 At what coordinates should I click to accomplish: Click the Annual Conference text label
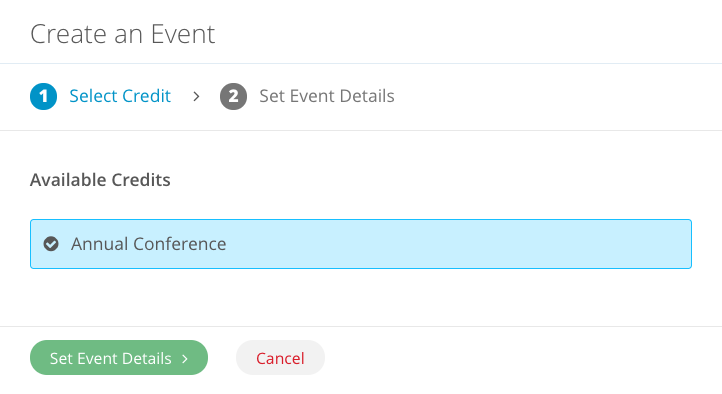[x=149, y=244]
